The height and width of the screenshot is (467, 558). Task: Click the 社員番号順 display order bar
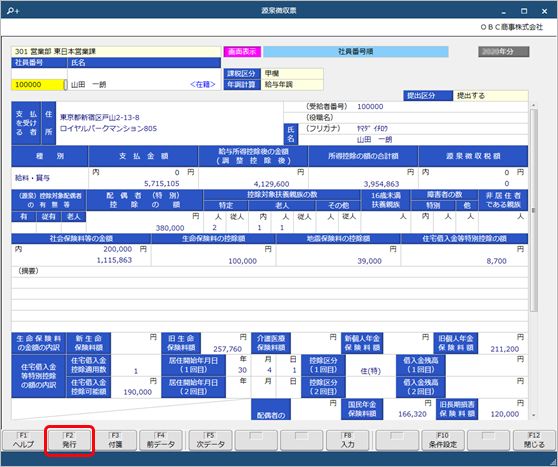(356, 52)
